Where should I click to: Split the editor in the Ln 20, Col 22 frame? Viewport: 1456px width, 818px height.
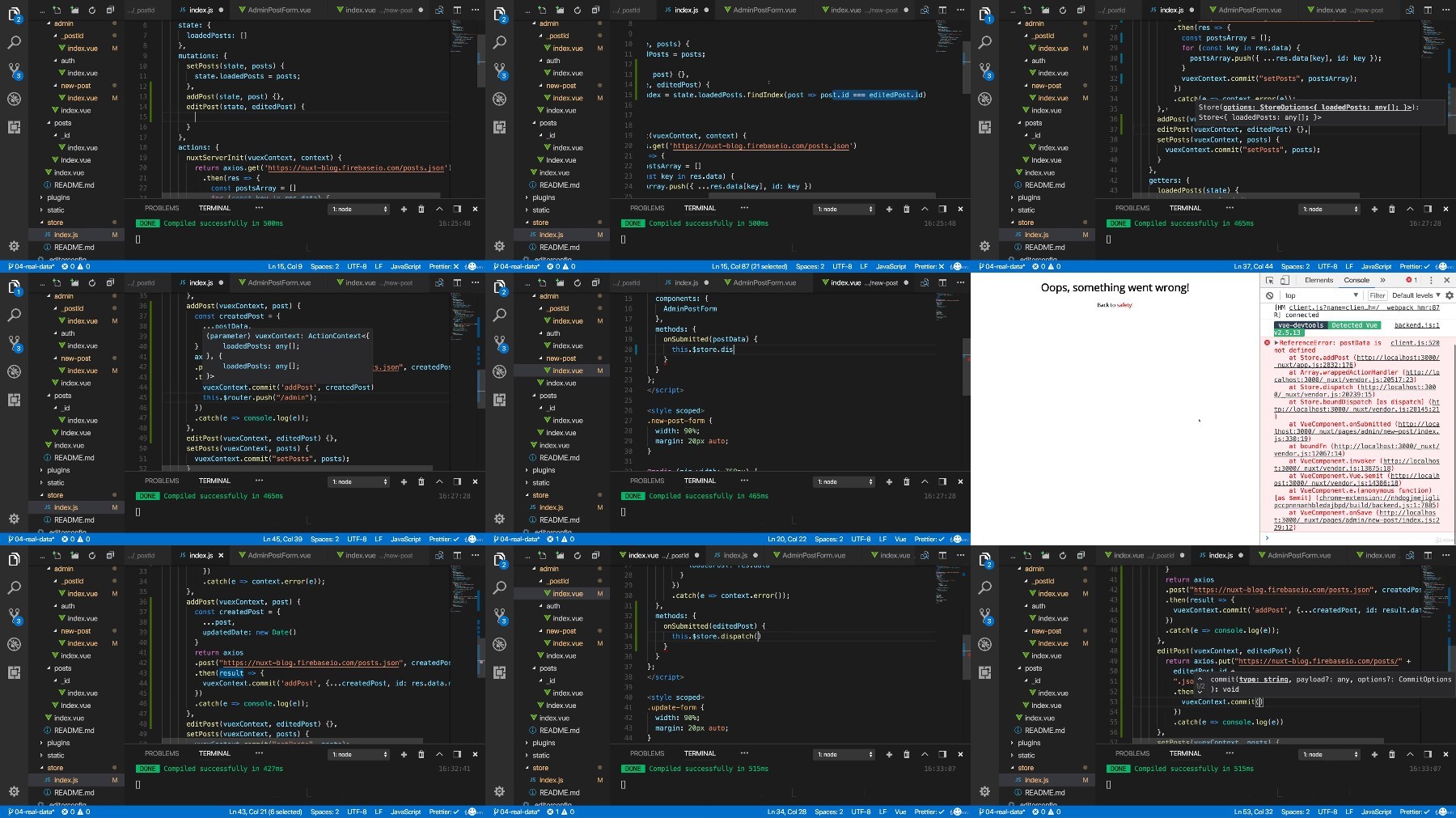[x=942, y=282]
